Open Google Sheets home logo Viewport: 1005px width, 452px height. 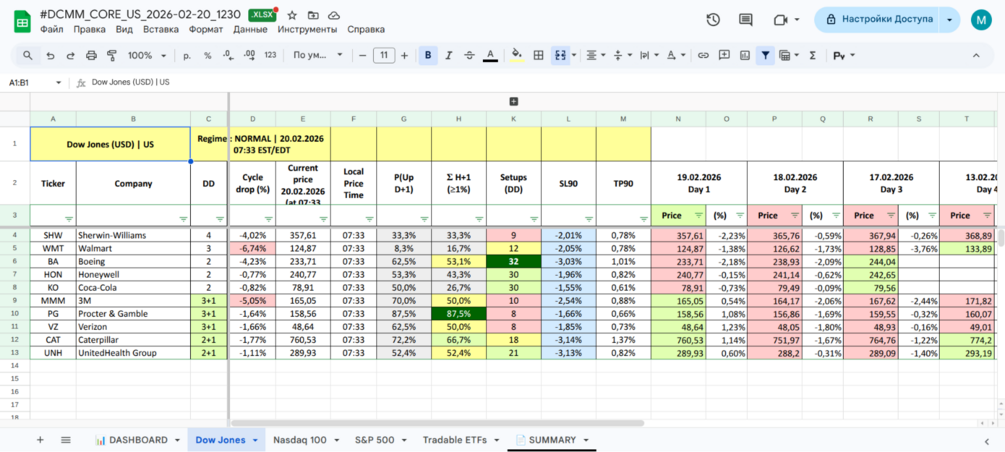22,21
